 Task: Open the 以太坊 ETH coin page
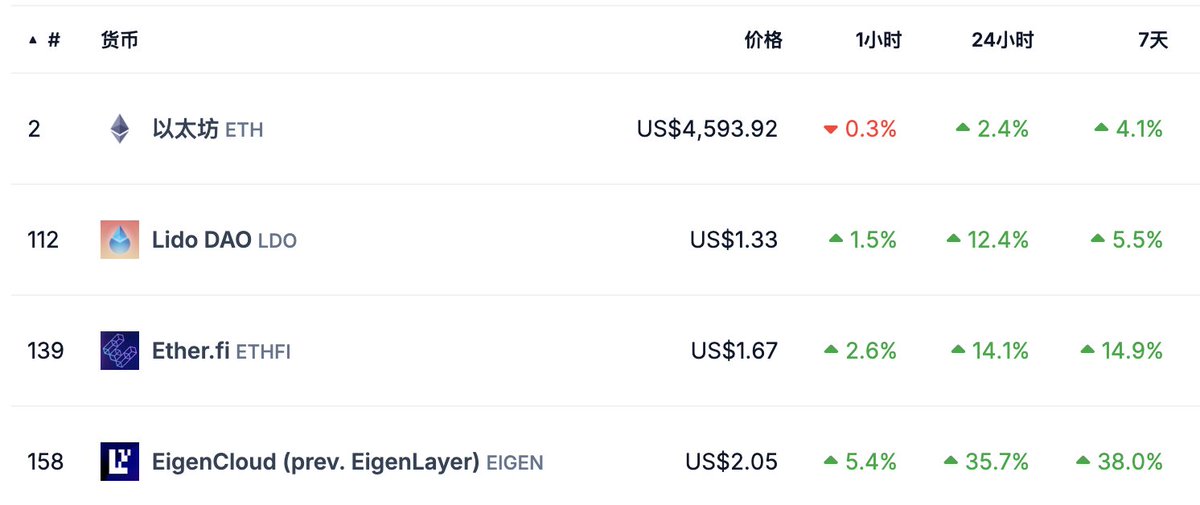[207, 129]
